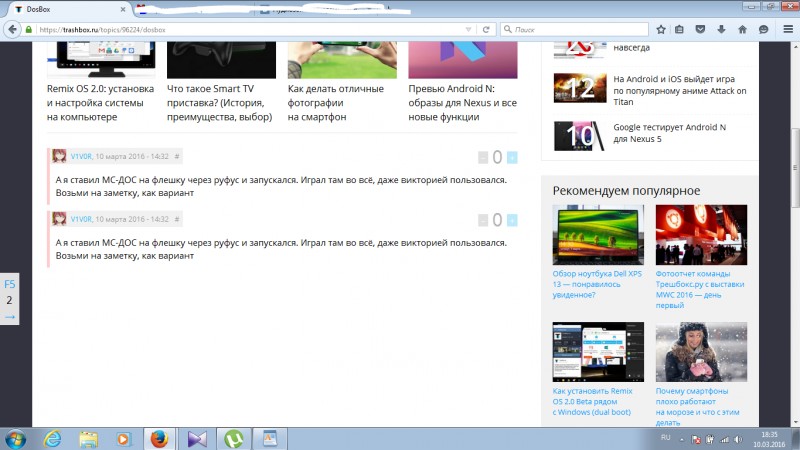Click the address bar with trashbox.ru URL
800x450 pixels.
tap(250, 30)
